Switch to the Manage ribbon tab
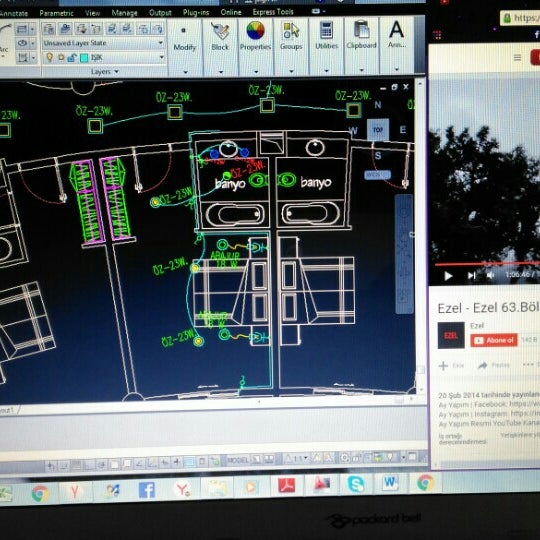The height and width of the screenshot is (540, 540). point(124,13)
